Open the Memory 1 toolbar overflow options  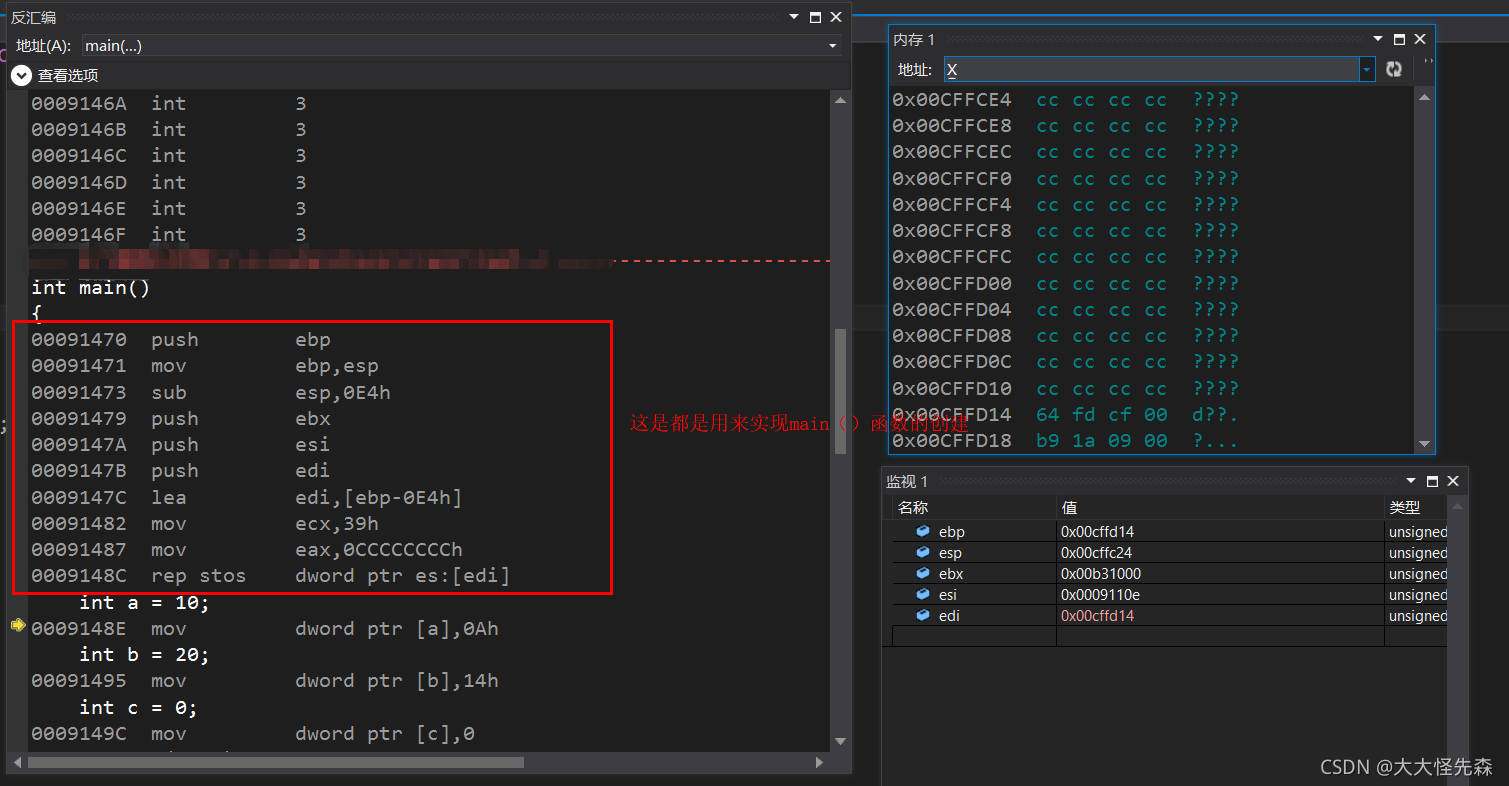click(1428, 62)
